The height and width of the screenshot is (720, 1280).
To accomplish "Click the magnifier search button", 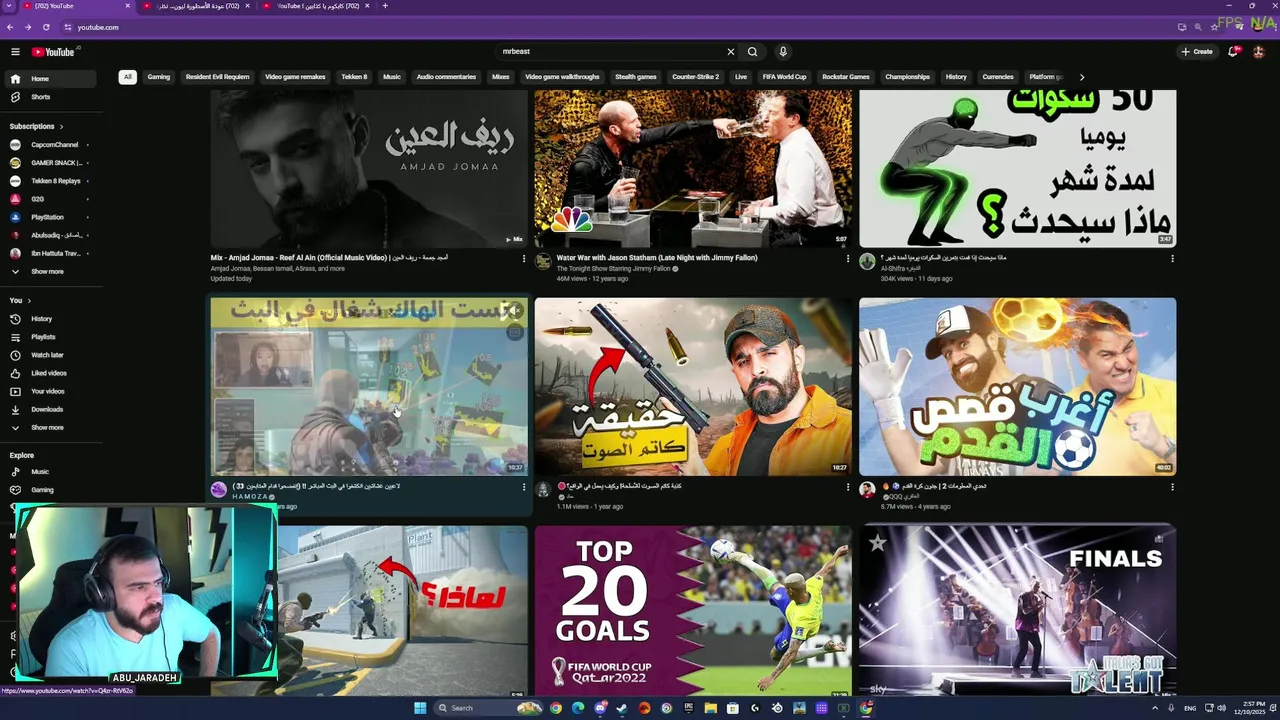I will coord(753,52).
